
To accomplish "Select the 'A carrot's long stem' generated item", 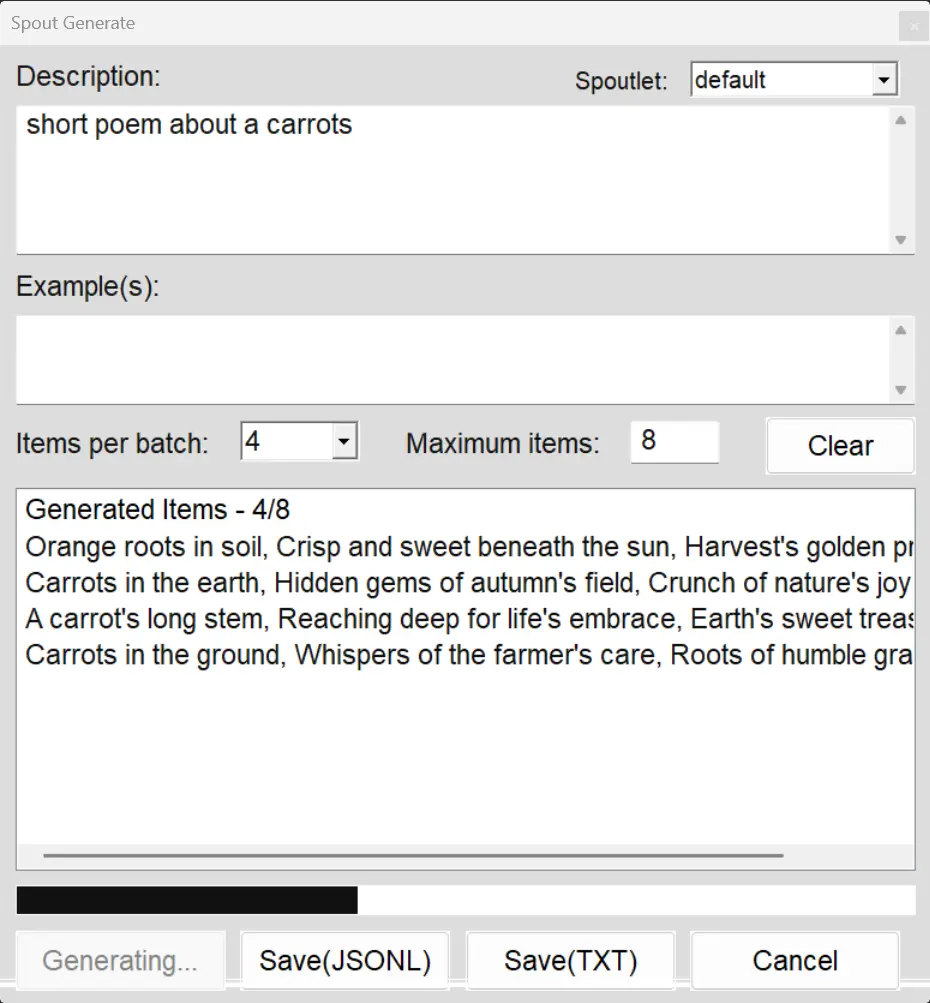I will tap(469, 619).
